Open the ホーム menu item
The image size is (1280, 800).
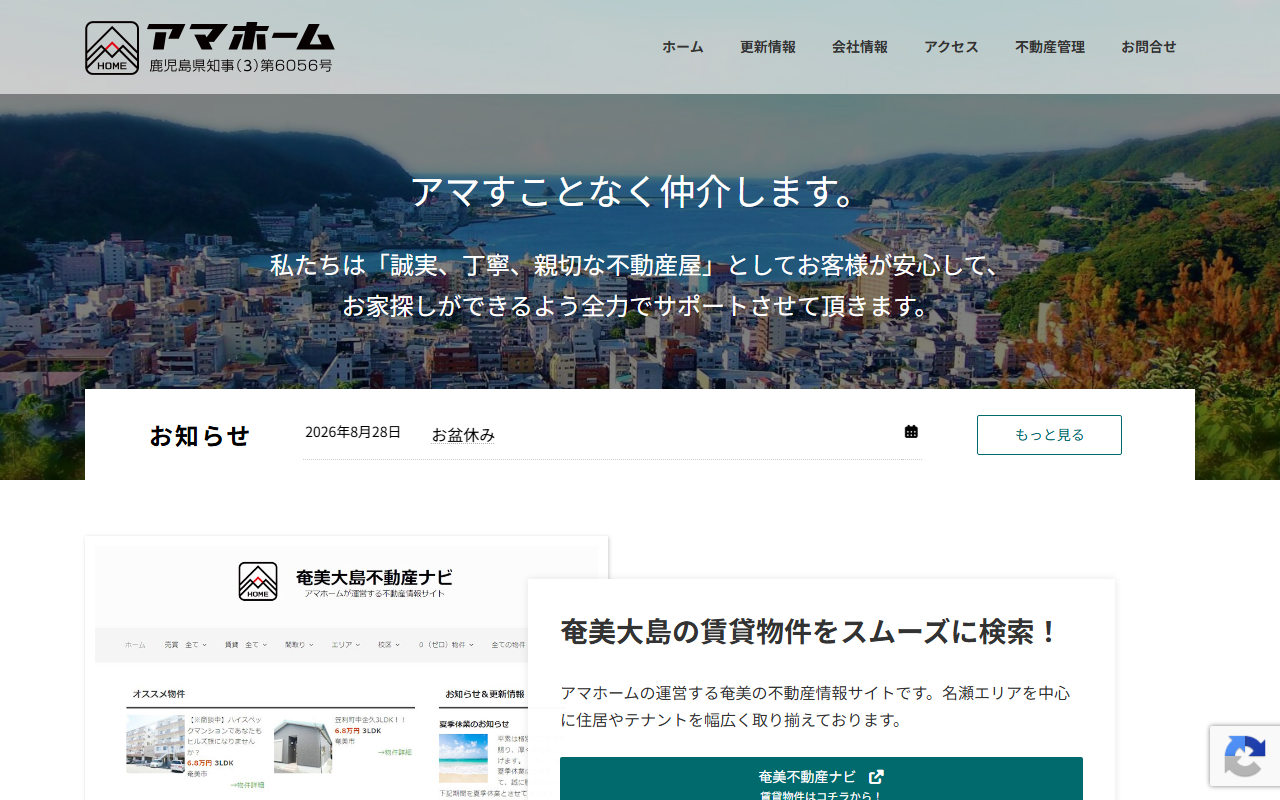click(683, 47)
